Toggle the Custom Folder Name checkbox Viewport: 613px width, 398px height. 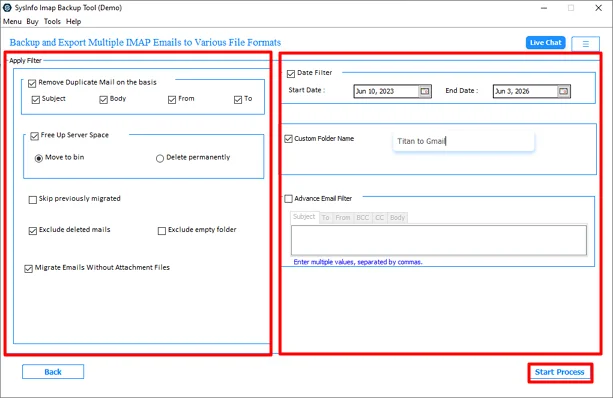pyautogui.click(x=289, y=139)
